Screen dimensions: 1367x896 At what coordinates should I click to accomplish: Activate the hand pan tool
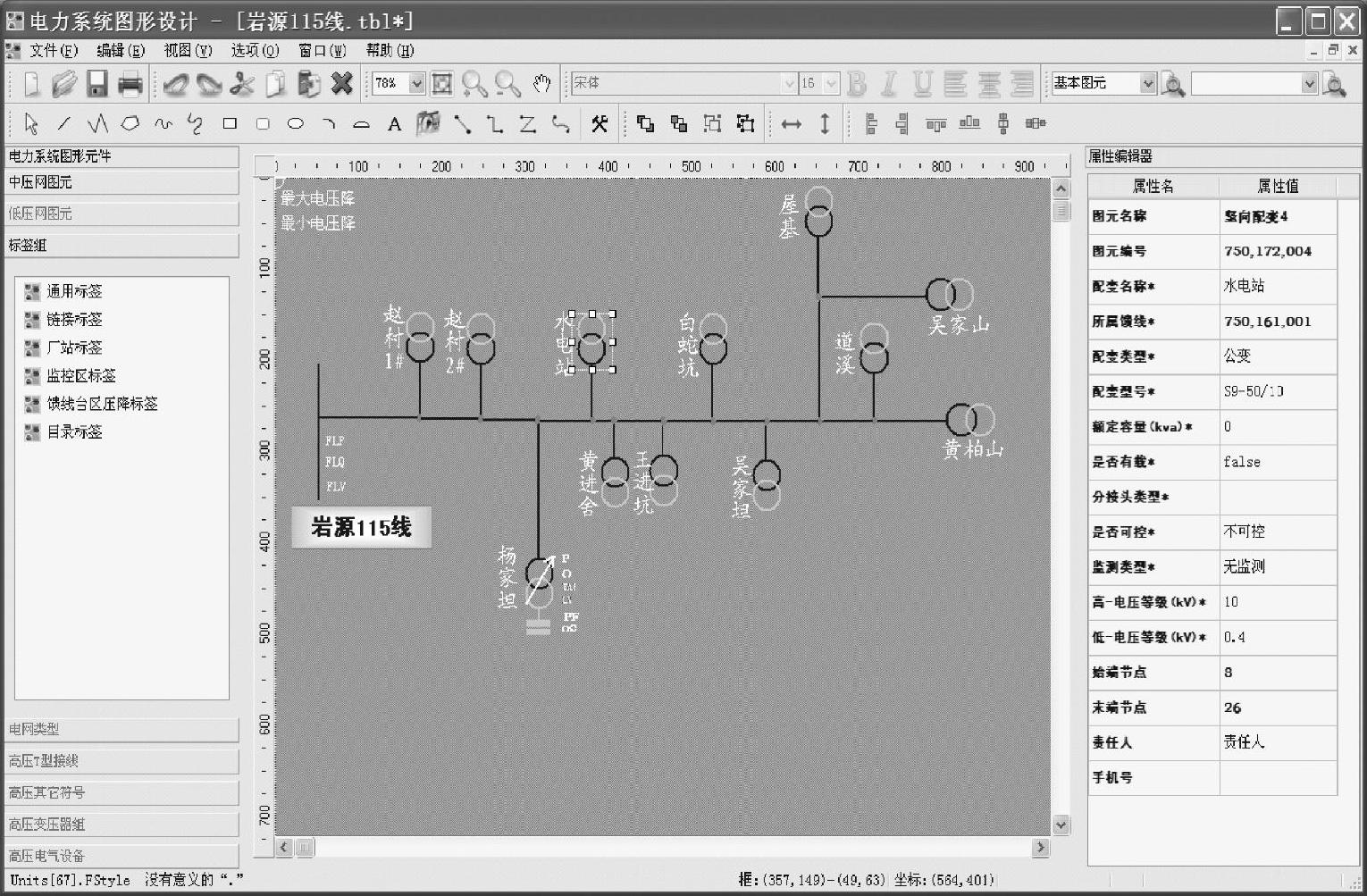(x=541, y=84)
